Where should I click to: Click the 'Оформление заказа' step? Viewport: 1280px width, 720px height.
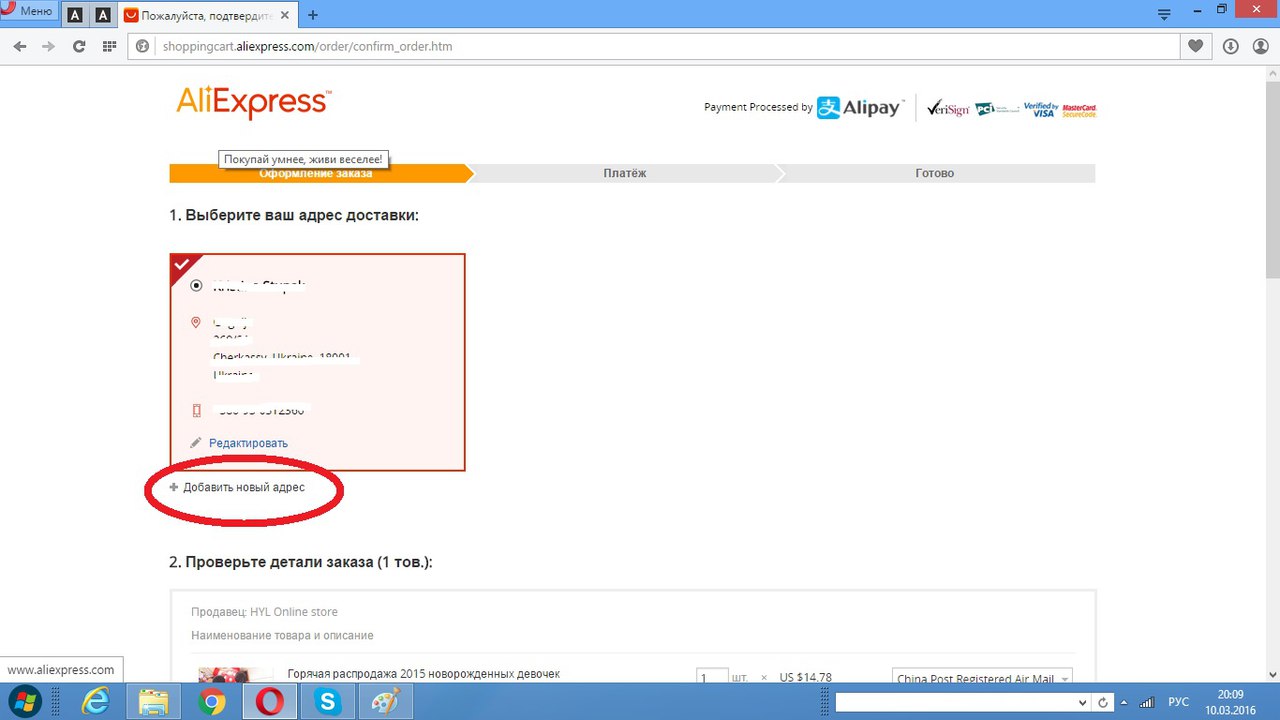[315, 173]
